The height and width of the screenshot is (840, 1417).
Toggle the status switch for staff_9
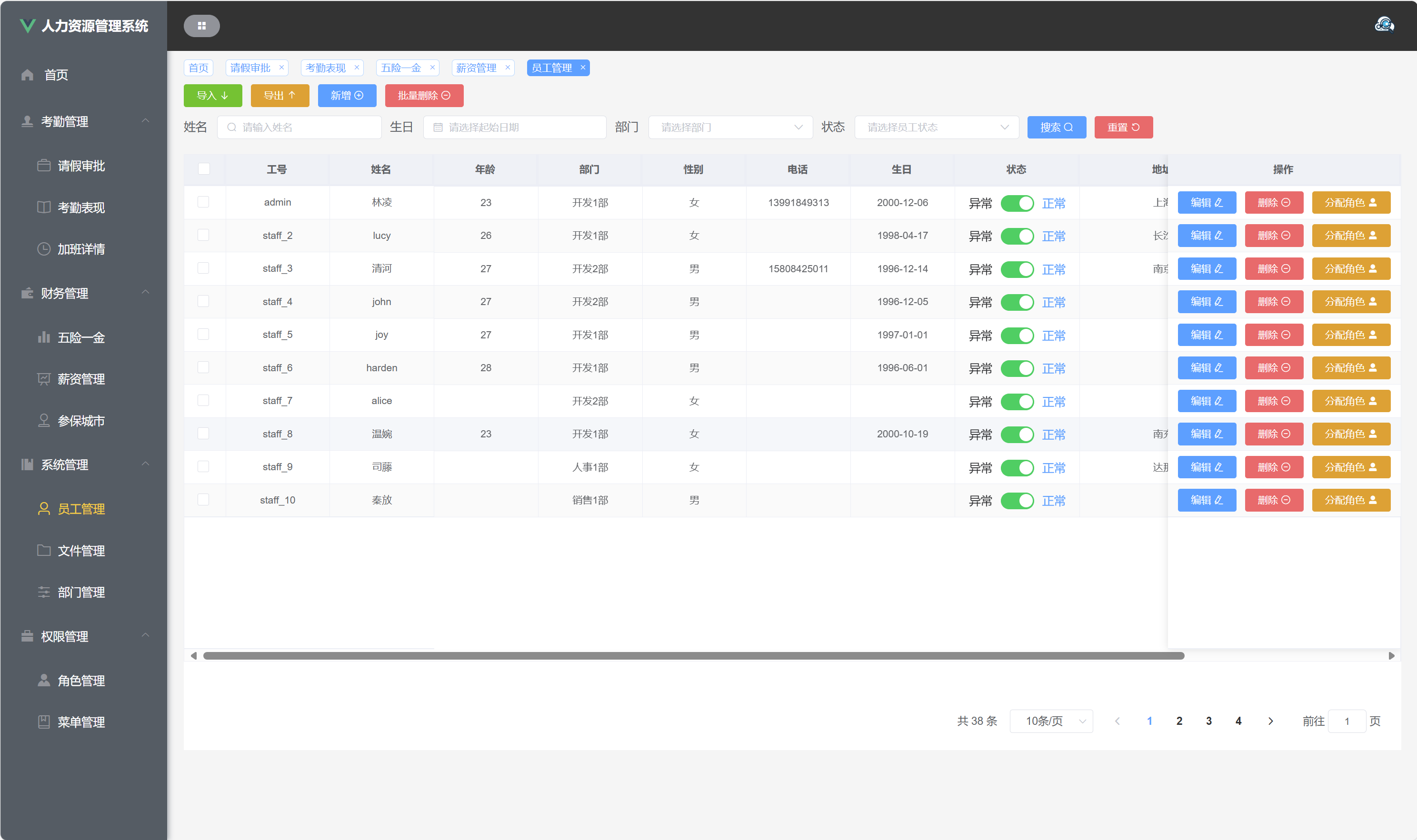1018,467
